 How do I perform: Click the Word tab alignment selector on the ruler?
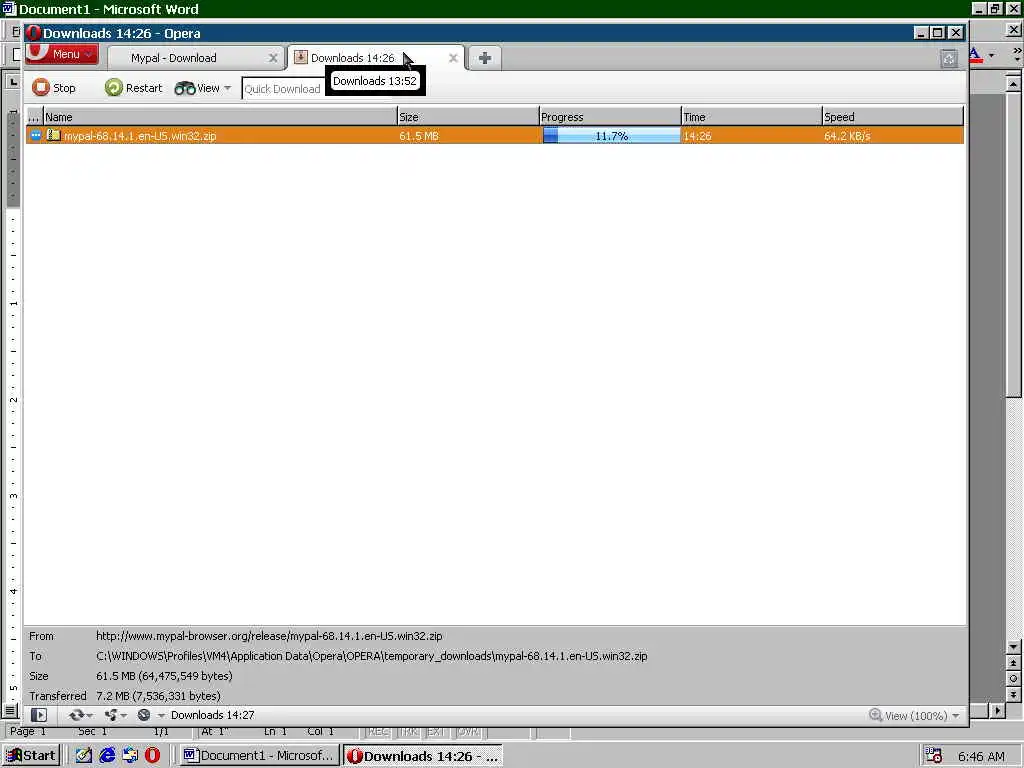tap(12, 82)
